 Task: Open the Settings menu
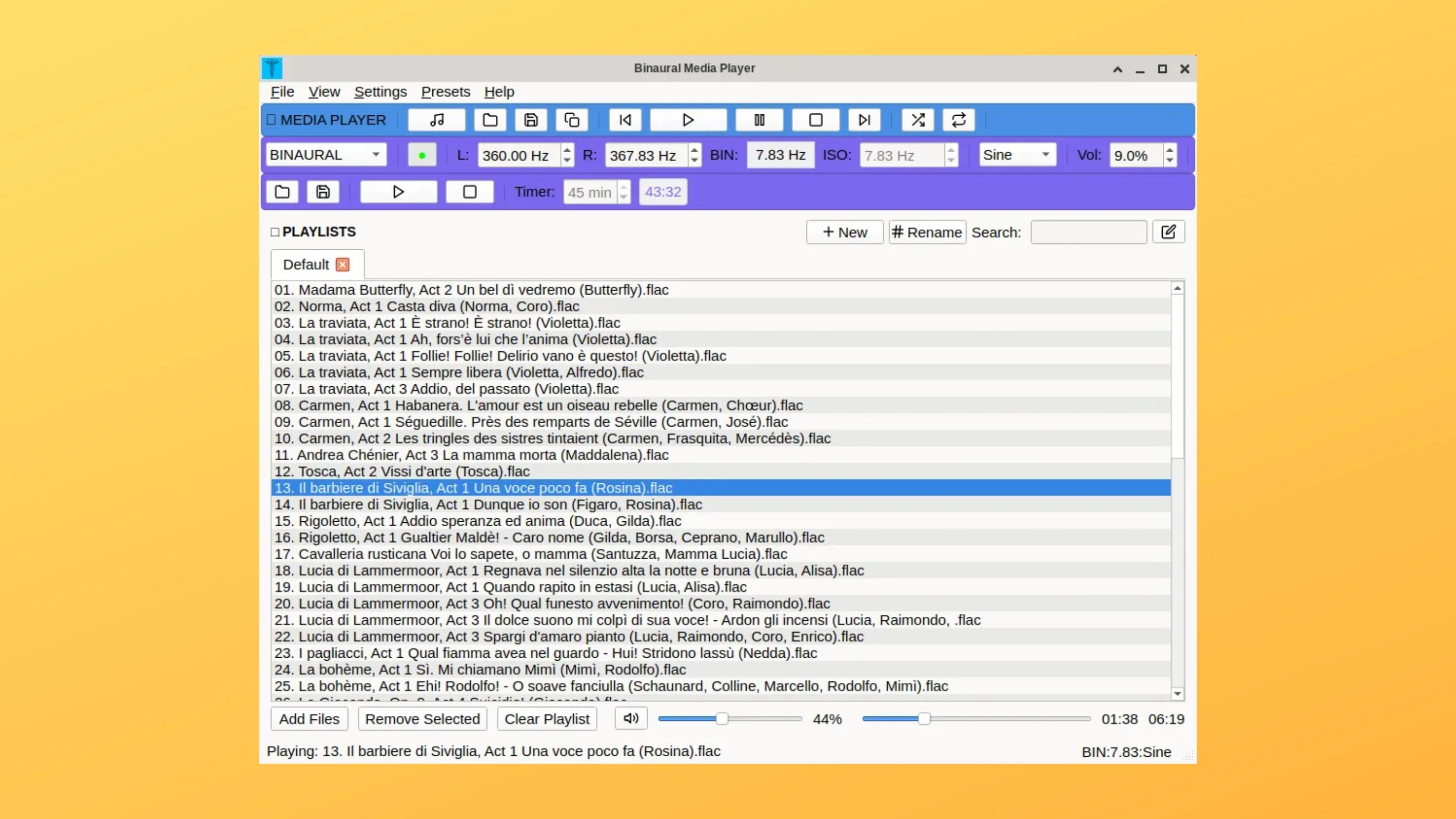380,92
